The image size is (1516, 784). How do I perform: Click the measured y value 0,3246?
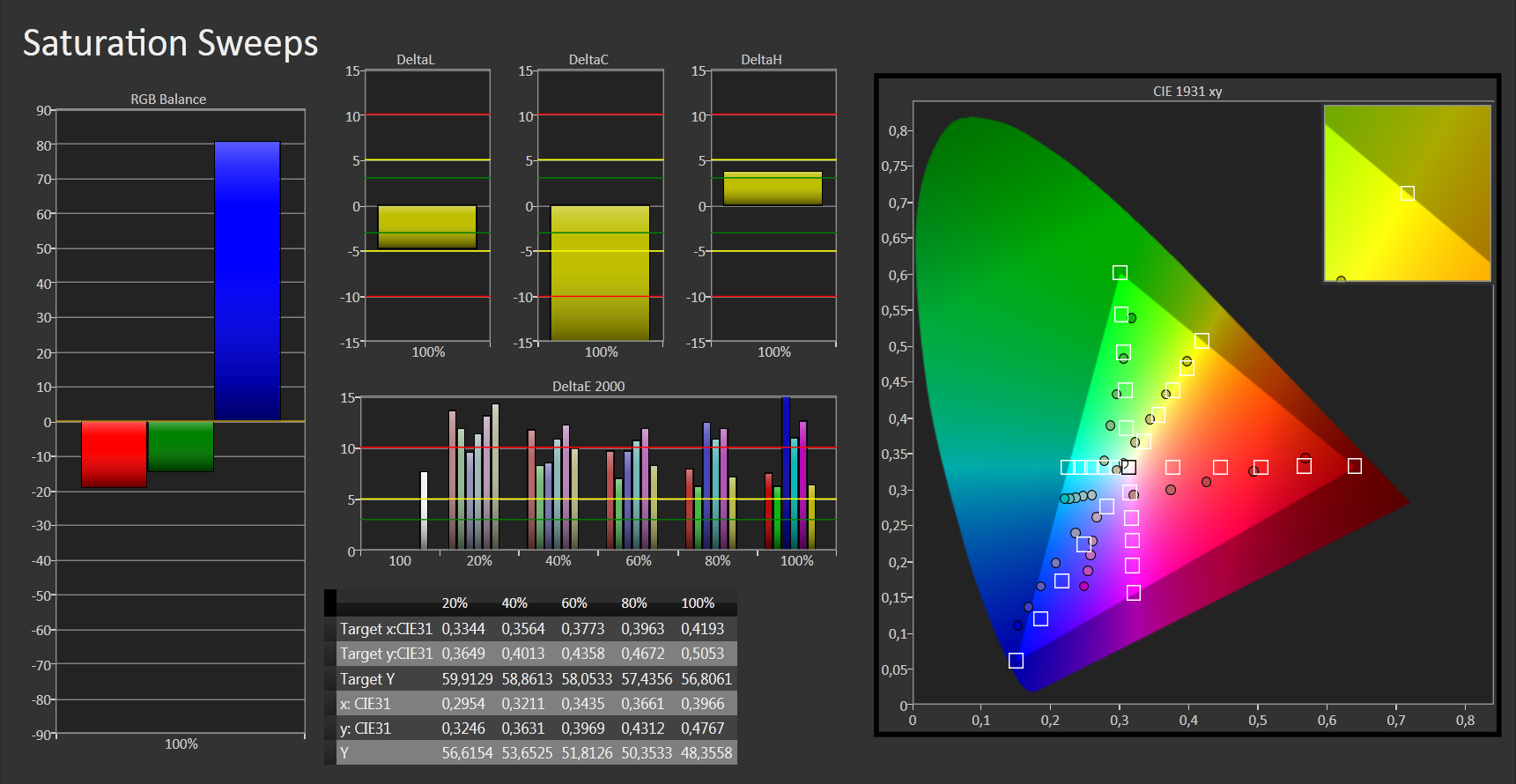tap(463, 729)
